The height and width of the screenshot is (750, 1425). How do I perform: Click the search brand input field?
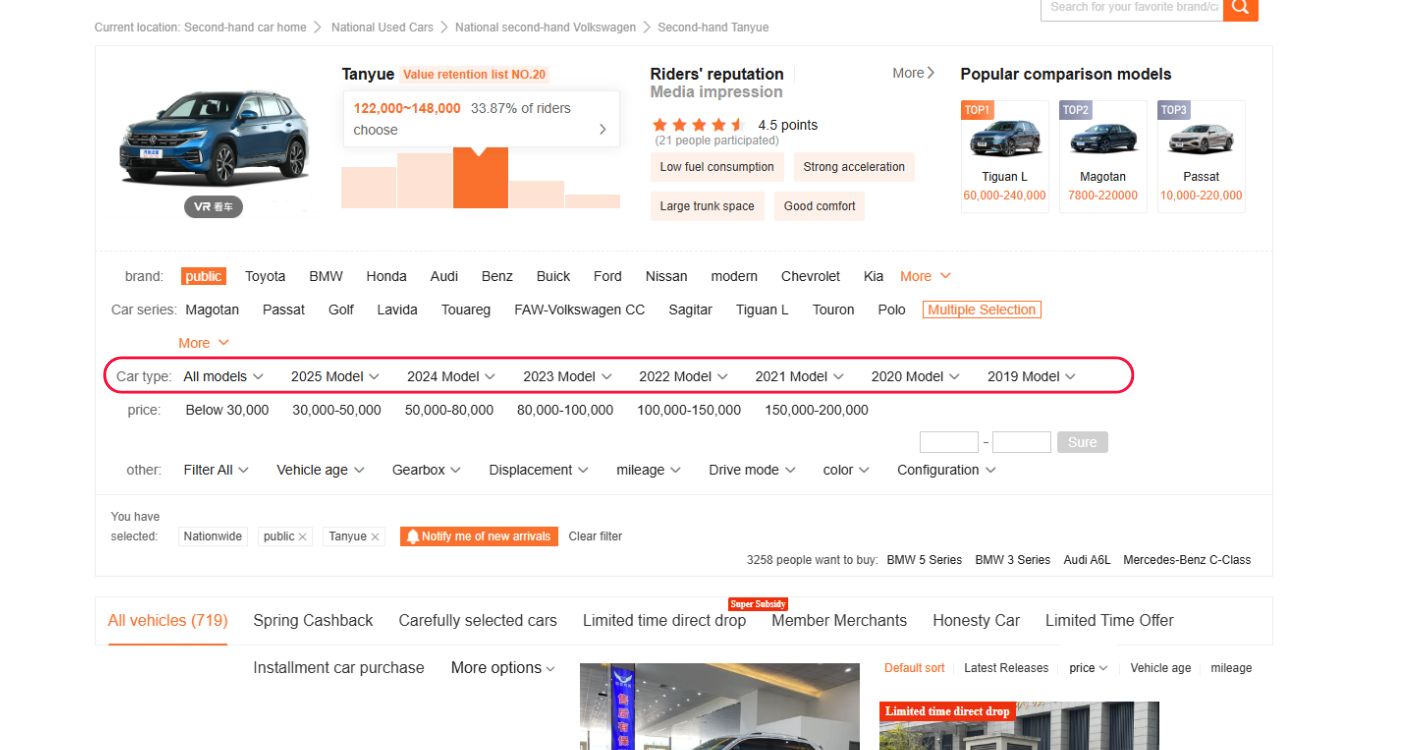tap(1132, 8)
